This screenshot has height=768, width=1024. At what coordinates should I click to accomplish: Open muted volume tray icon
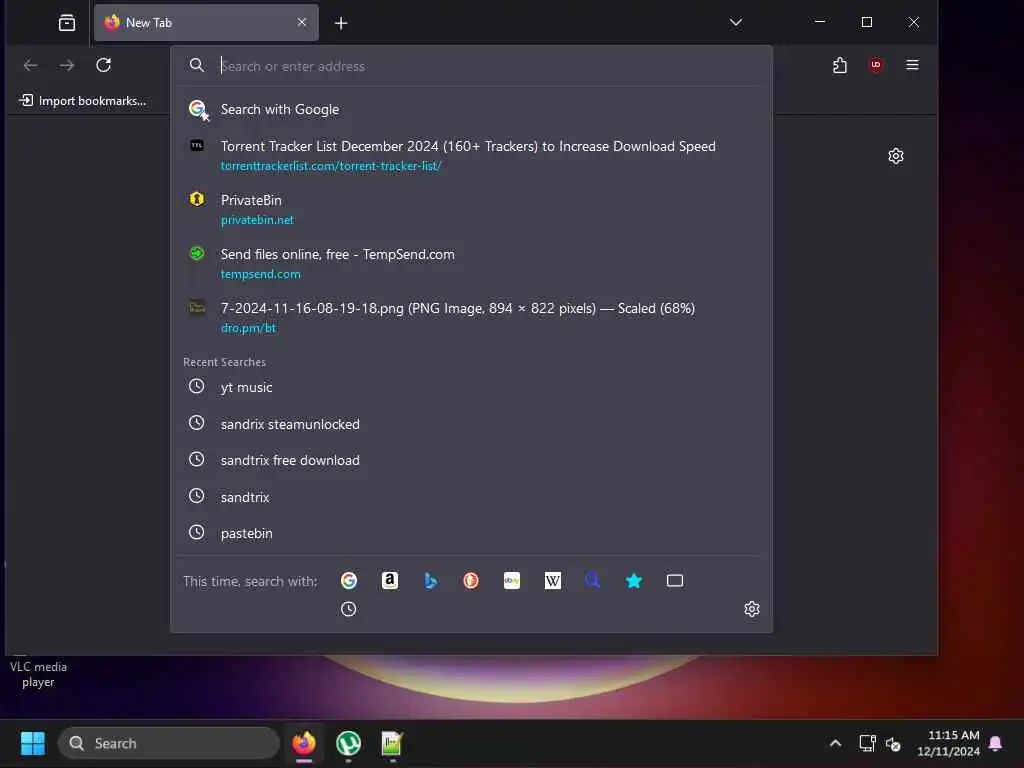(x=893, y=743)
